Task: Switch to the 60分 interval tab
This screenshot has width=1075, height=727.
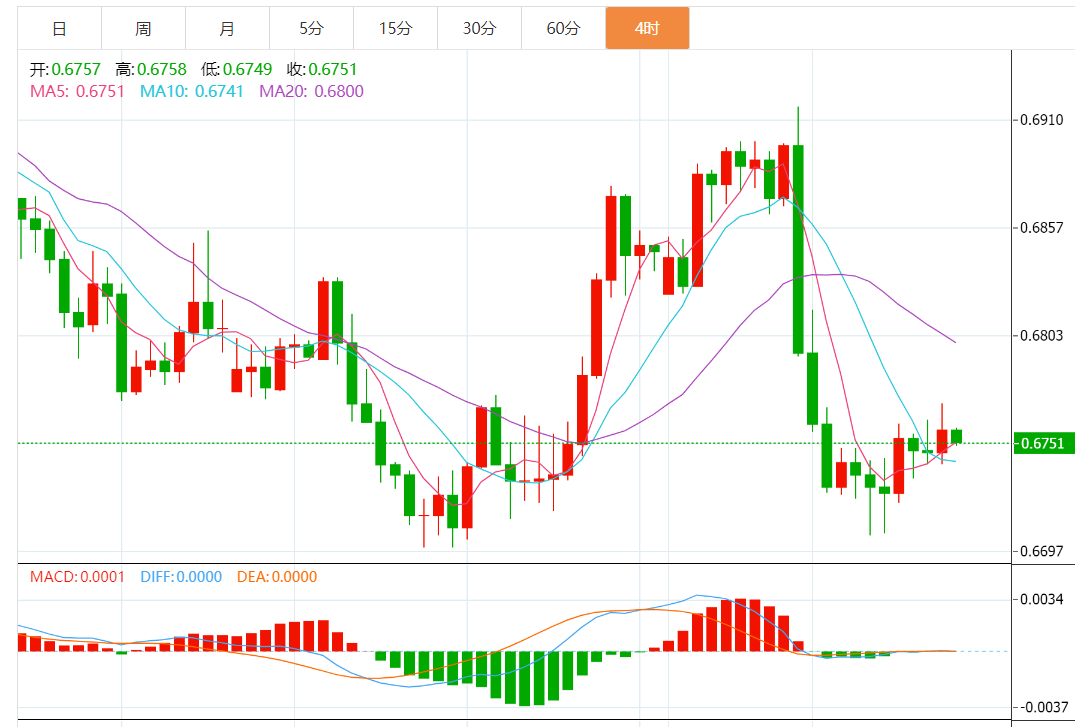Action: click(x=564, y=29)
